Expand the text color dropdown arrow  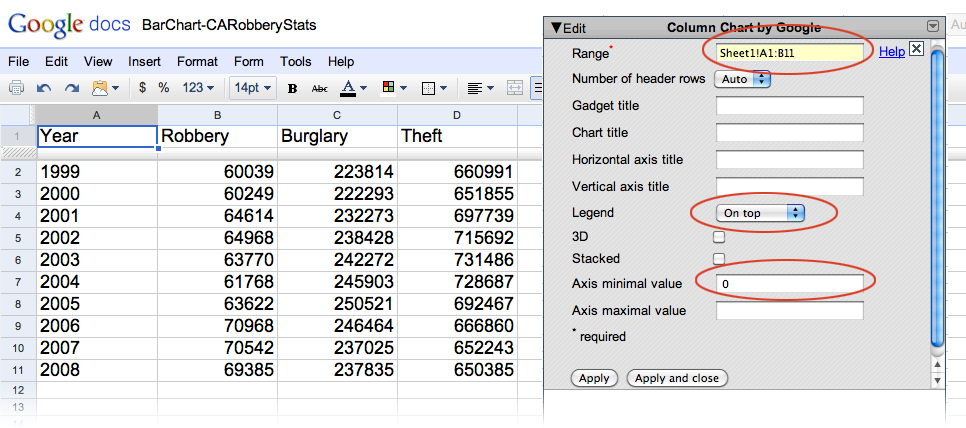tap(363, 89)
